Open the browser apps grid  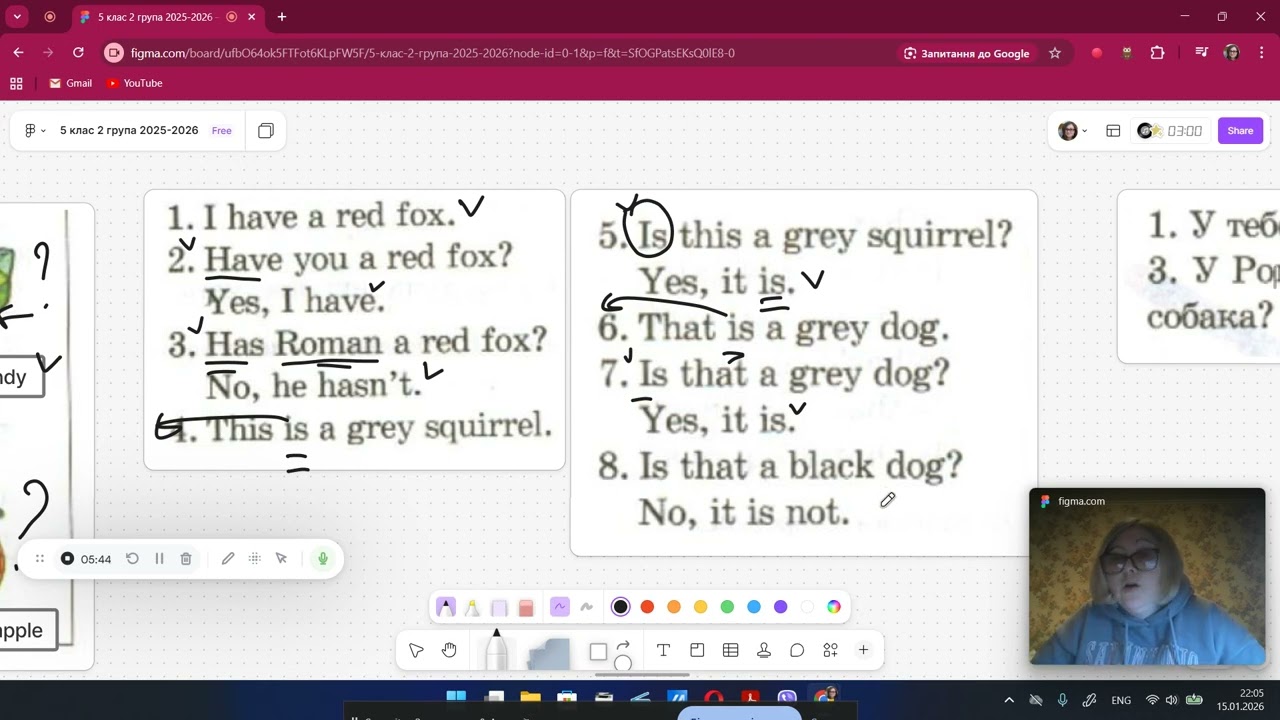tap(16, 83)
